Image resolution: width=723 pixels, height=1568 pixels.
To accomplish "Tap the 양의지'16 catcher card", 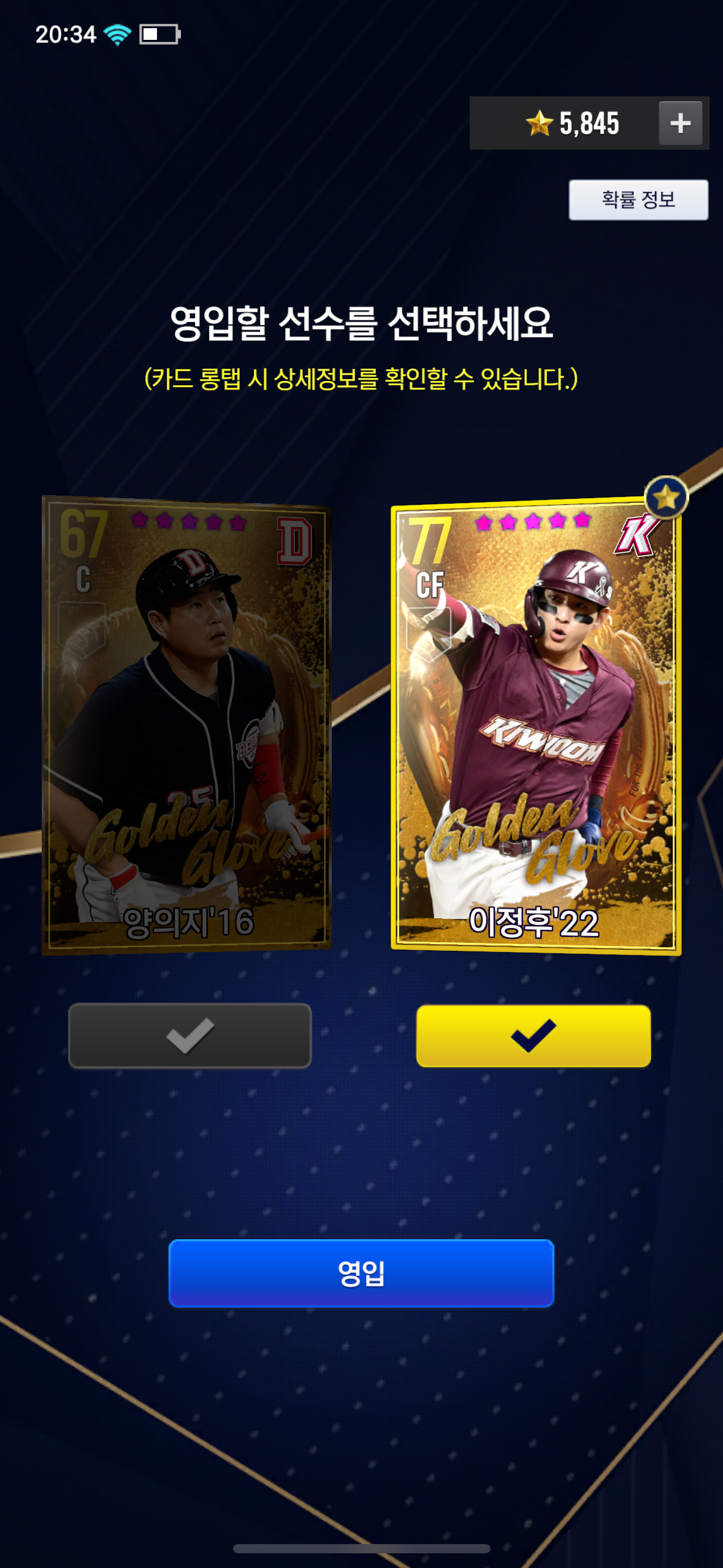I will point(186,725).
